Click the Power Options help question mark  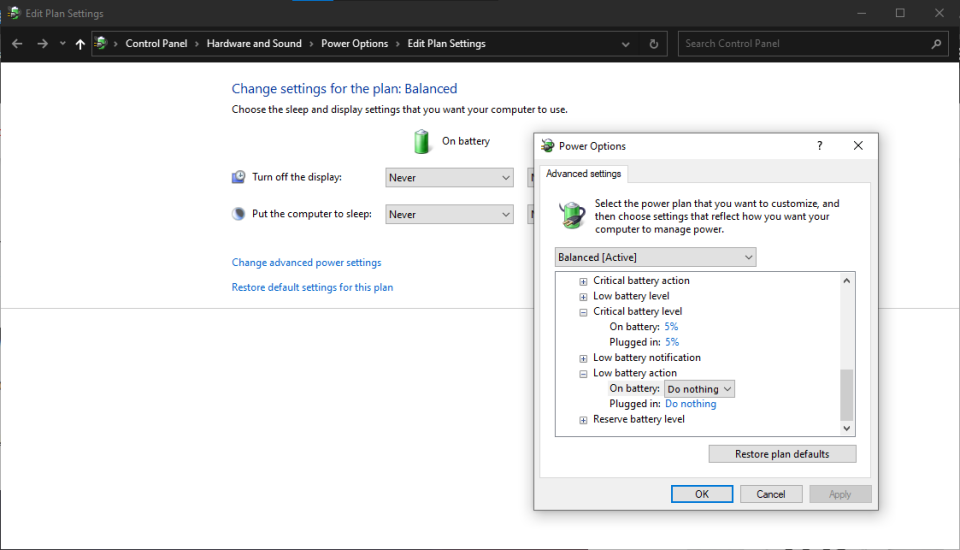820,146
